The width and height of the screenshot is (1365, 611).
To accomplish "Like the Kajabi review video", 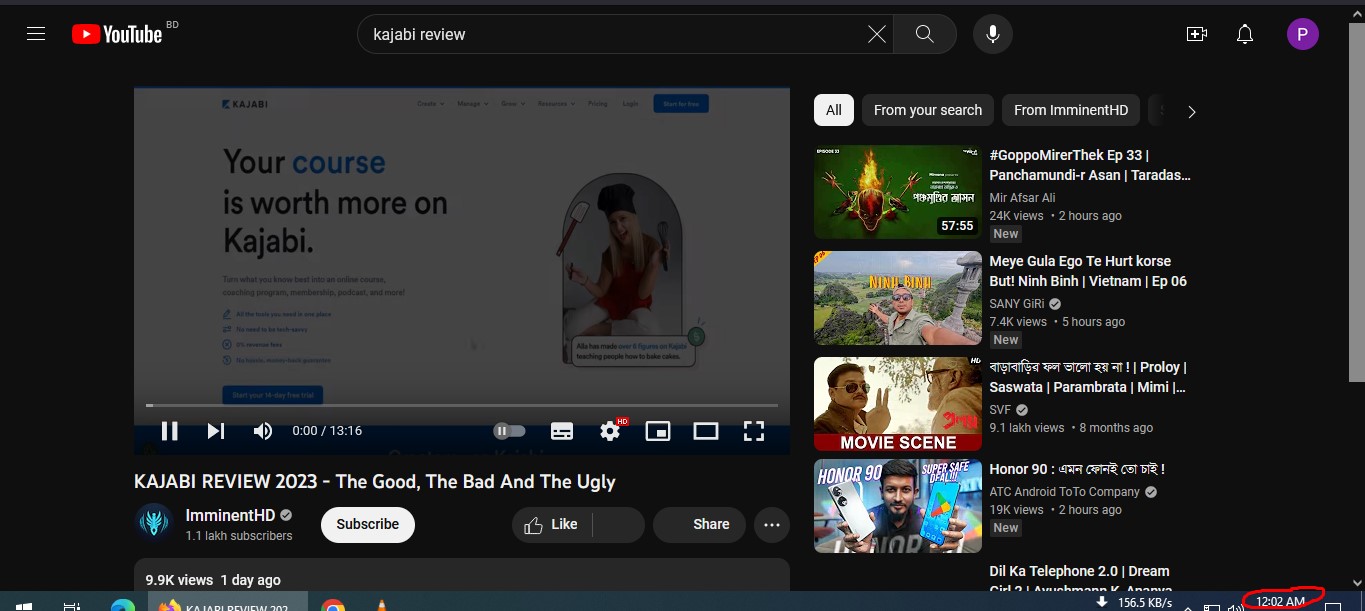I will tap(552, 524).
